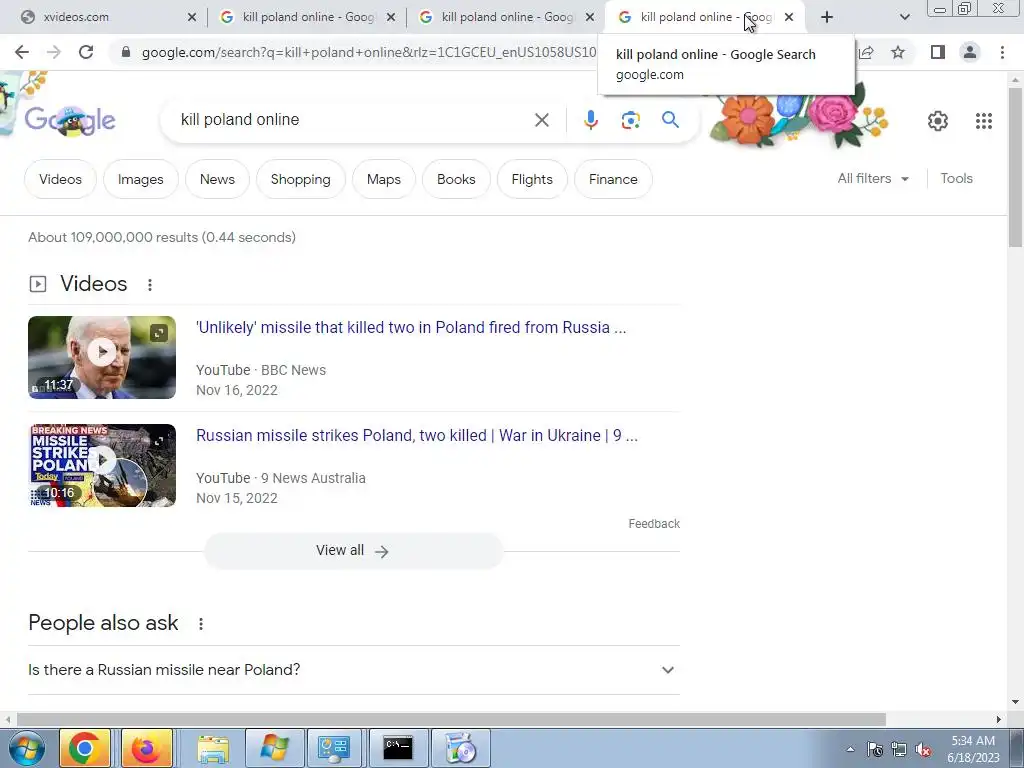Open Chrome from the taskbar

pos(84,748)
